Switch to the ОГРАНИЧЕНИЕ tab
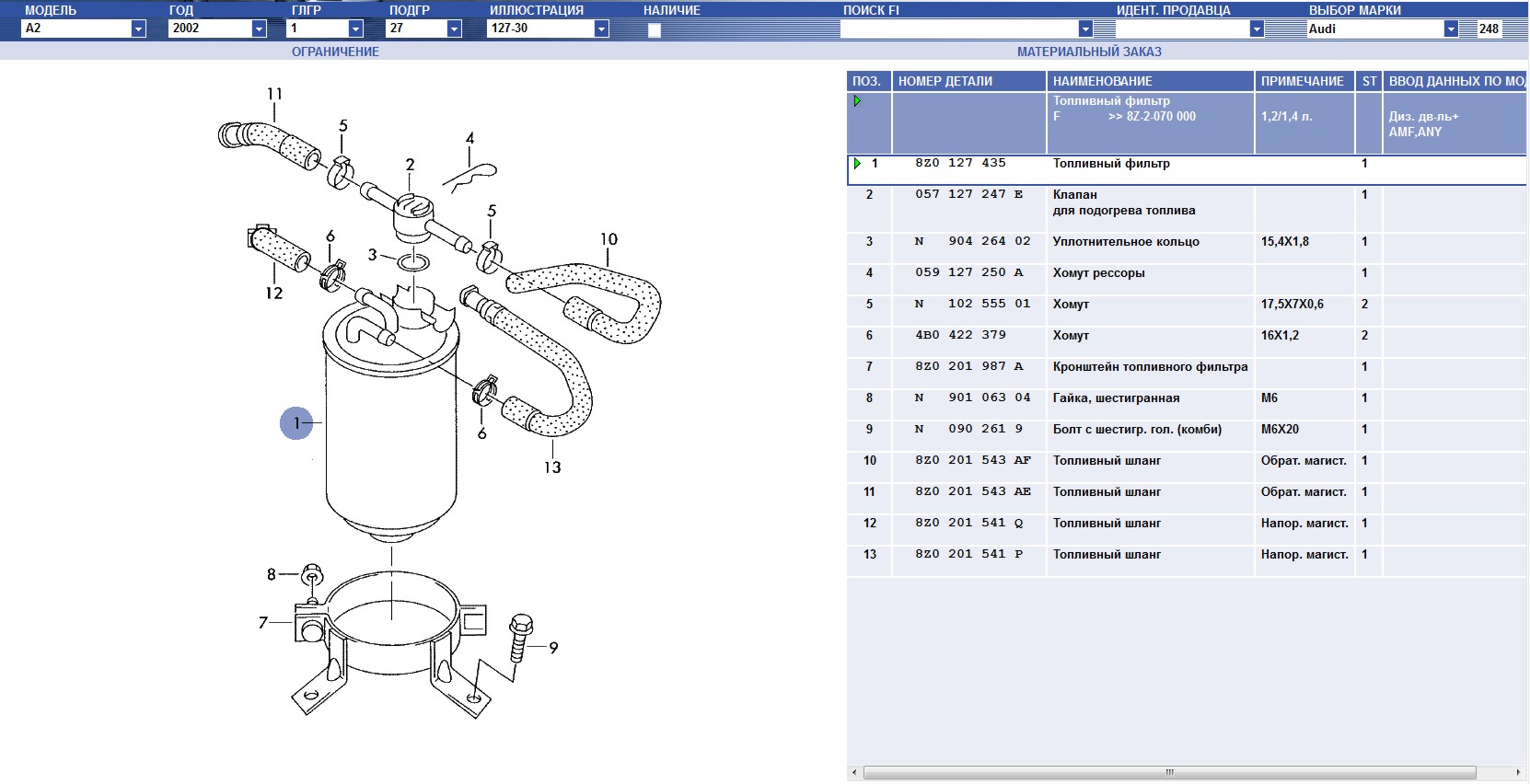The height and width of the screenshot is (784, 1530). [x=335, y=52]
